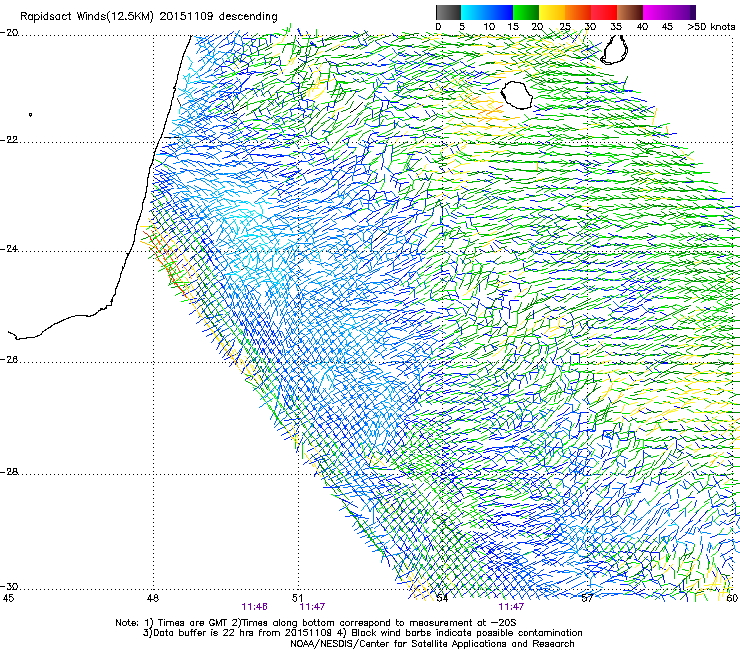Click the green 15-20 knots color swatch

point(526,12)
